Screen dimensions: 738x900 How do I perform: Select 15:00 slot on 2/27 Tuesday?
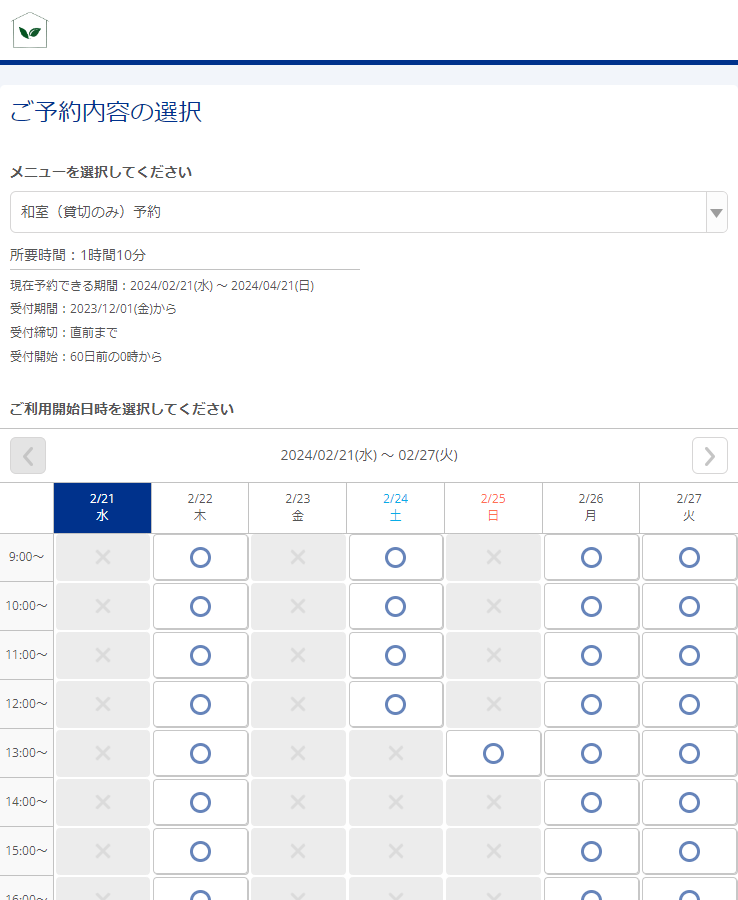tap(689, 851)
